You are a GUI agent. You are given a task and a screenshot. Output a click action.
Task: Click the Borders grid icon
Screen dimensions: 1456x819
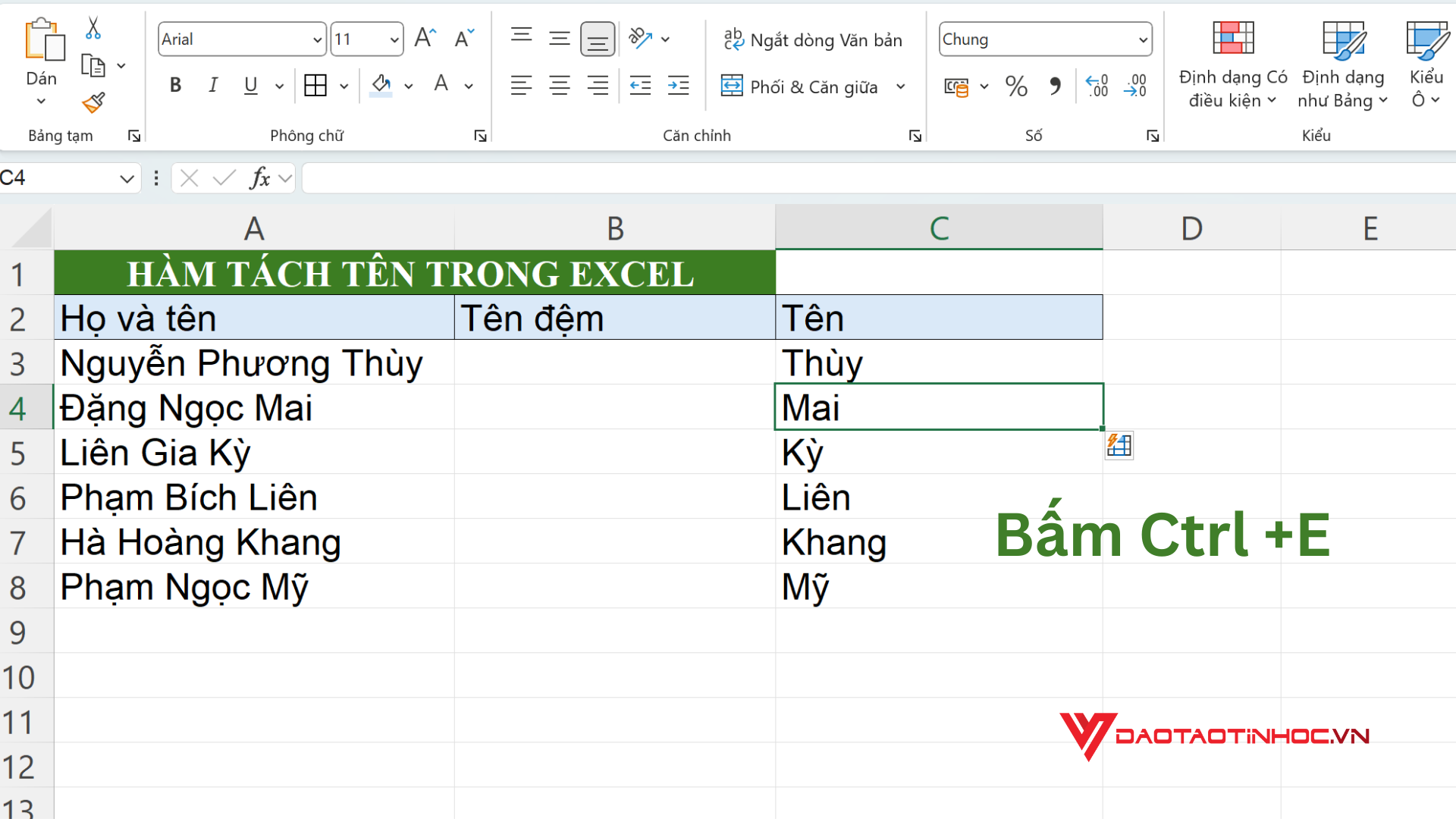(x=315, y=86)
